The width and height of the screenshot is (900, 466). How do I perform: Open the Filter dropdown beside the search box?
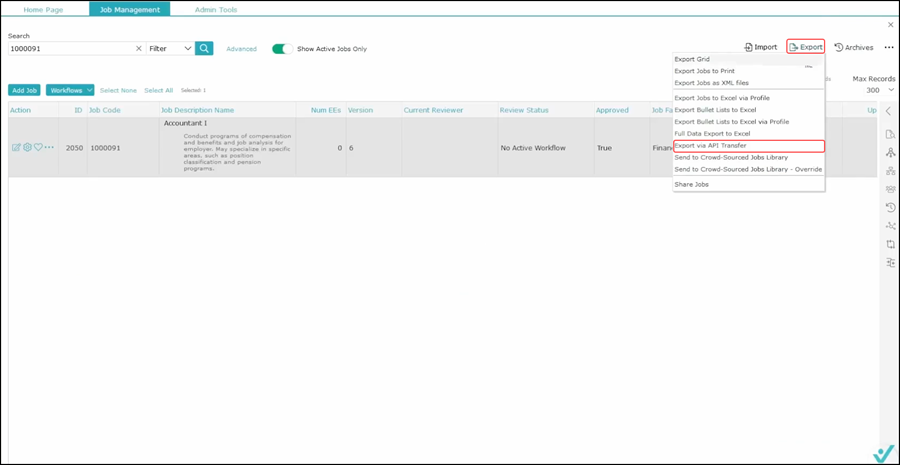170,48
